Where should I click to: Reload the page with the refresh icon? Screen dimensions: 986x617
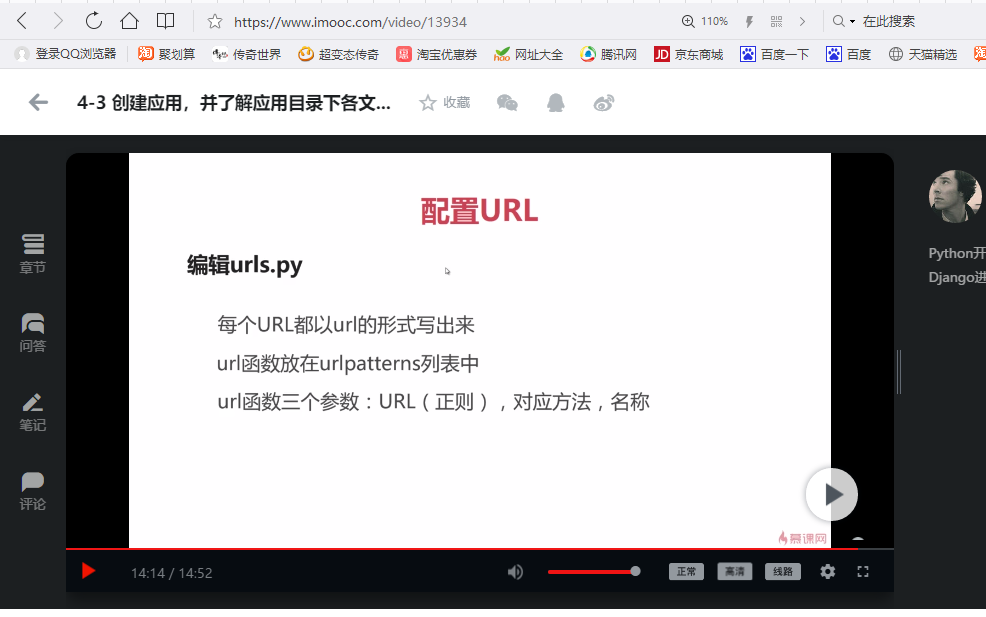(x=94, y=21)
